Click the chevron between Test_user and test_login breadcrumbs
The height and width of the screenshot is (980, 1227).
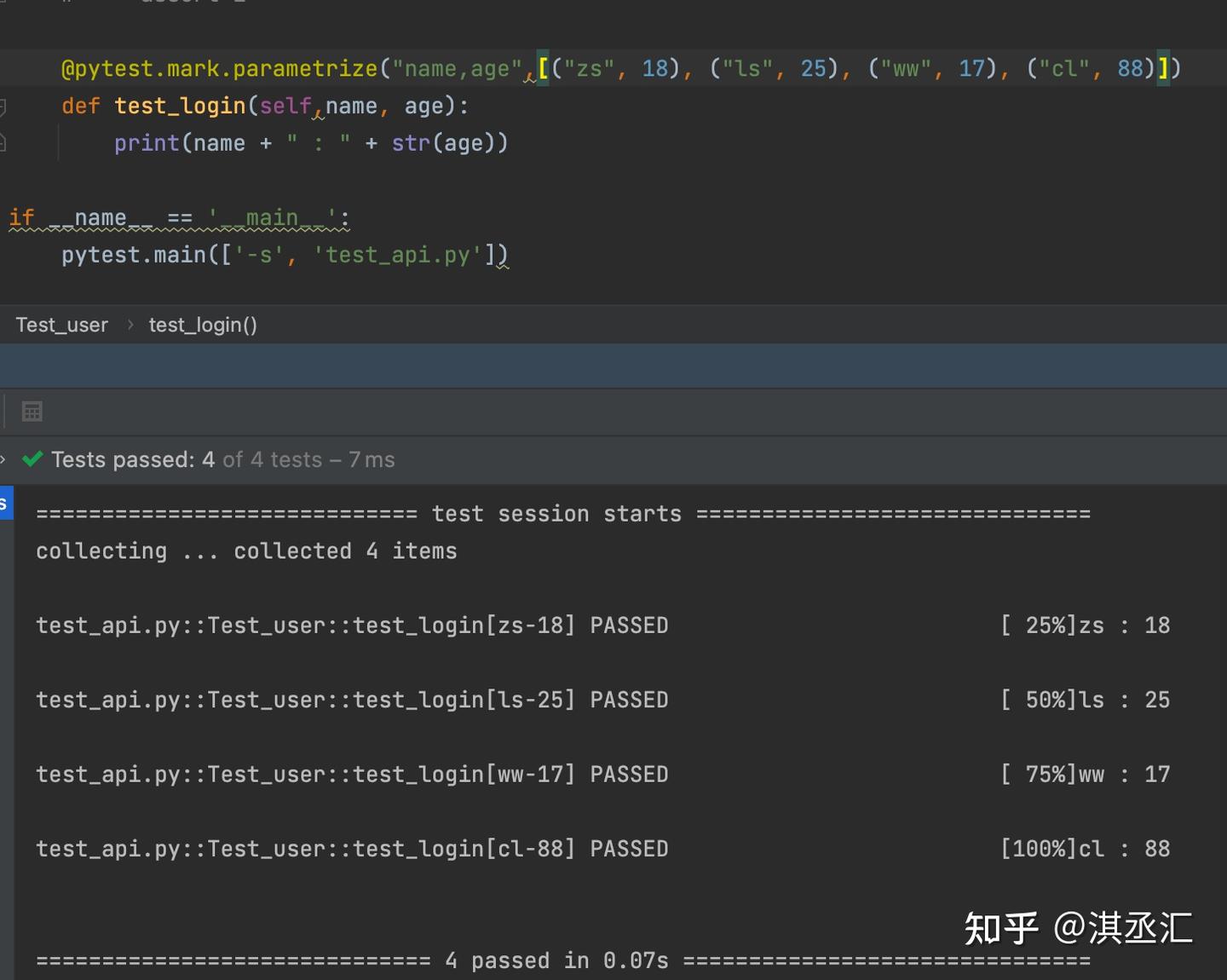130,325
